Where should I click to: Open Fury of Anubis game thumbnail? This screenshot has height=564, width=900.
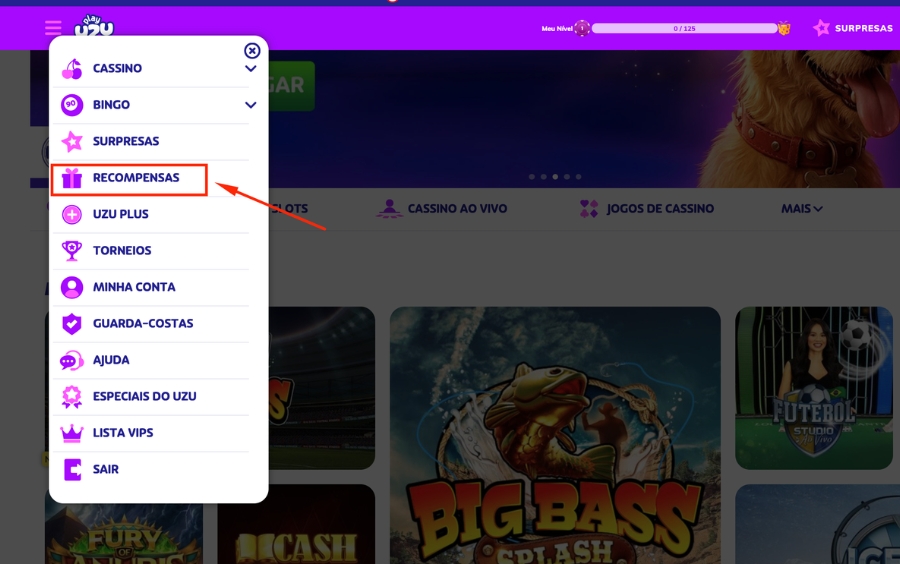point(124,534)
